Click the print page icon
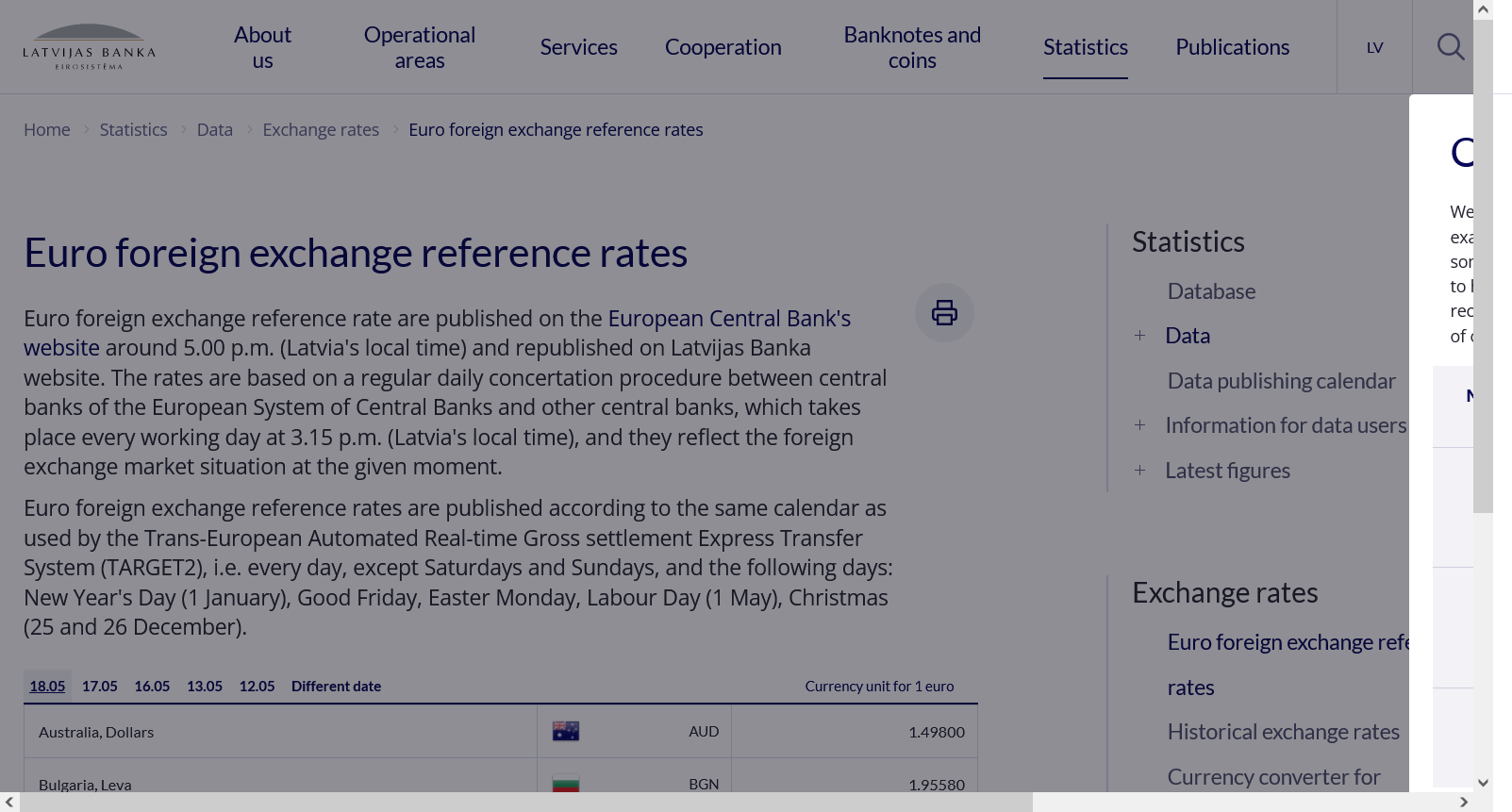The image size is (1512, 812). [x=944, y=312]
